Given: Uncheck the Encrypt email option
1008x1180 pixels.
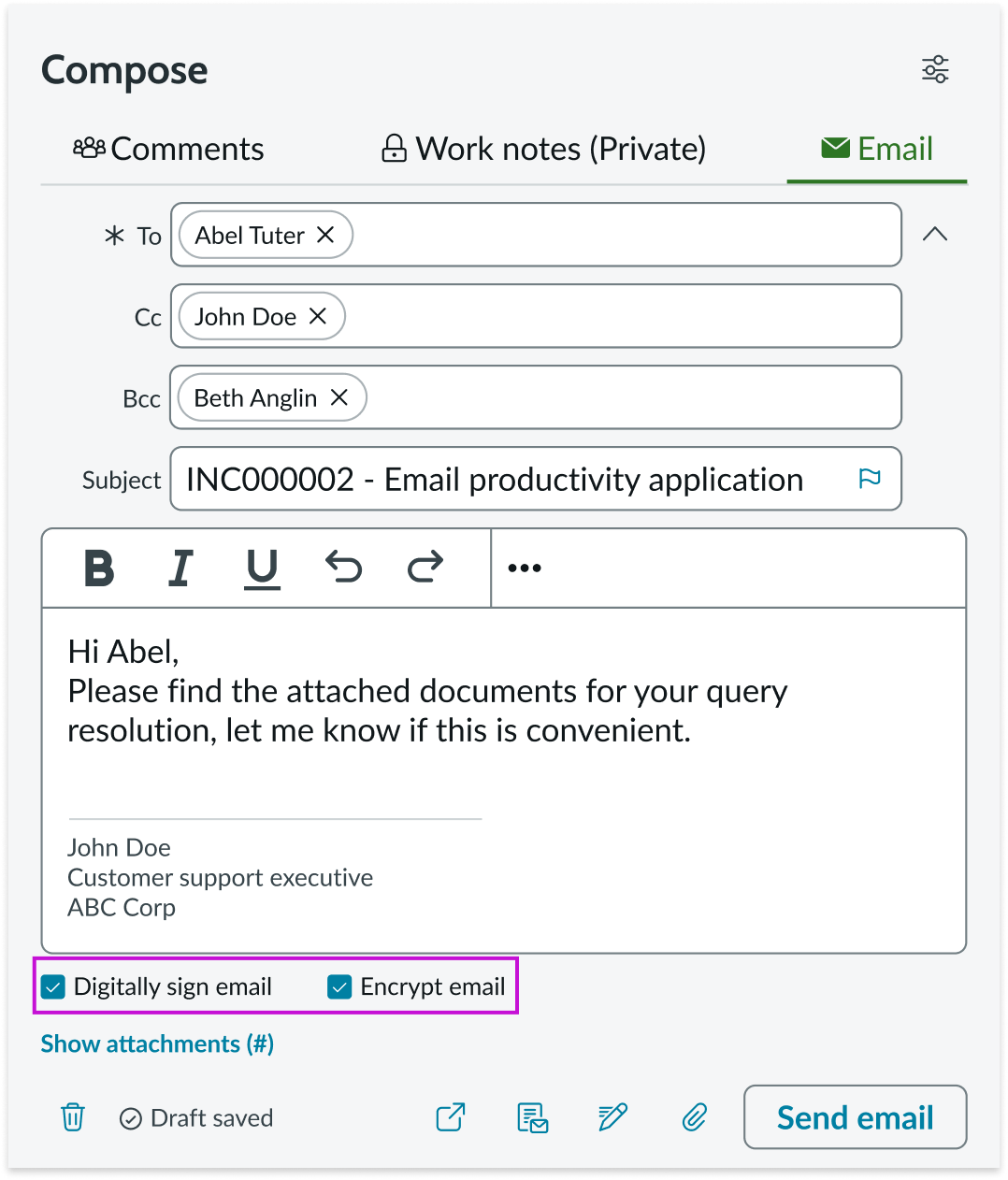Looking at the screenshot, I should tap(338, 986).
